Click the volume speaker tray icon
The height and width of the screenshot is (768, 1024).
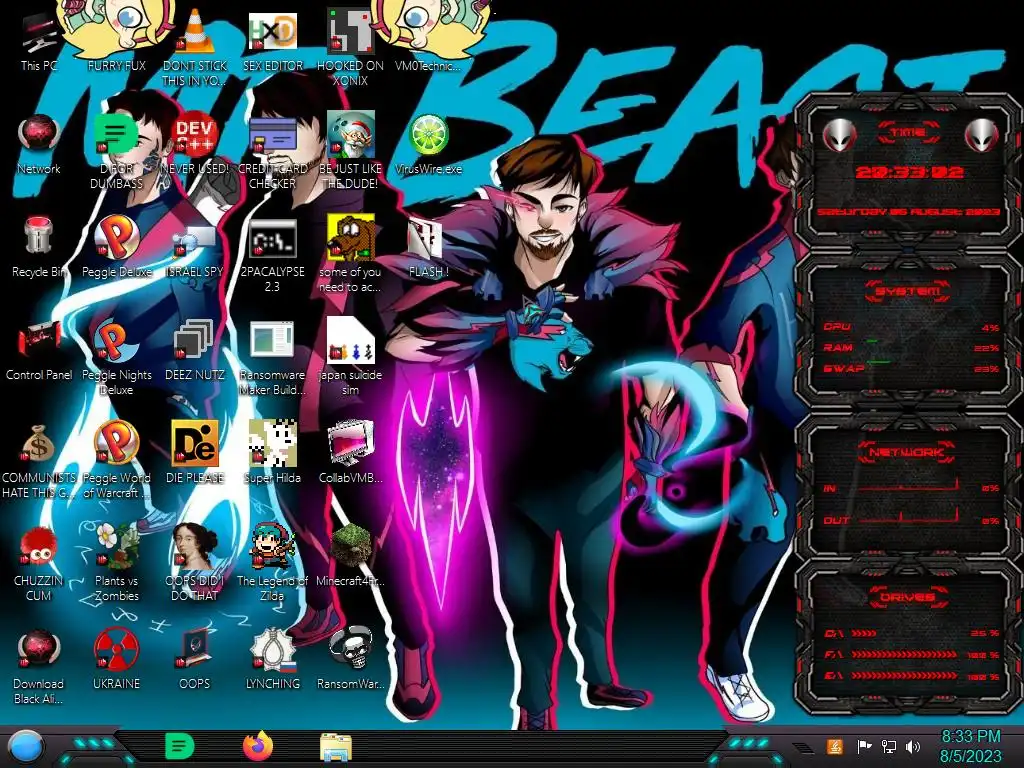[913, 746]
